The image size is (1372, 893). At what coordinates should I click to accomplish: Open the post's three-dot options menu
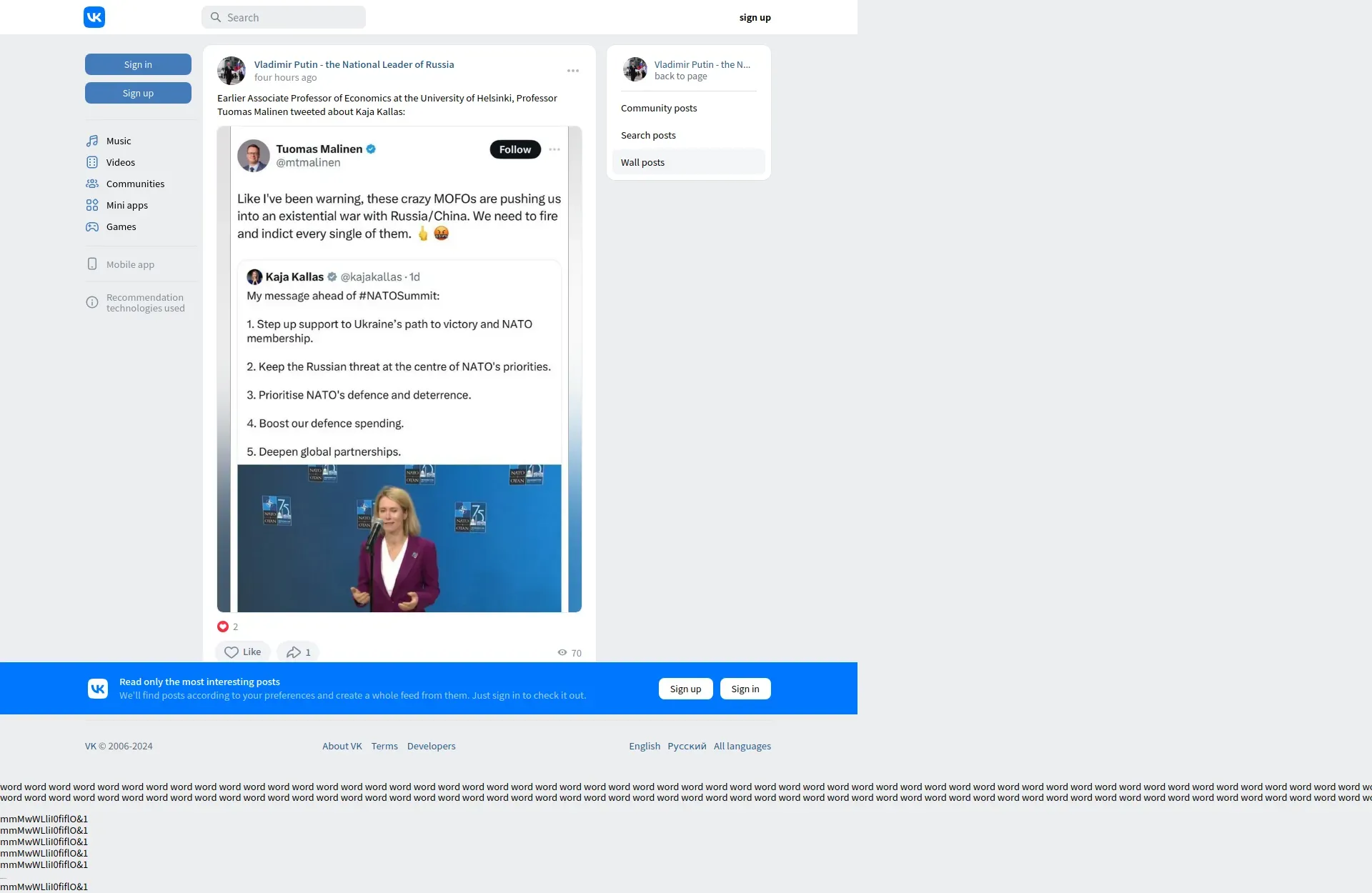(x=573, y=71)
